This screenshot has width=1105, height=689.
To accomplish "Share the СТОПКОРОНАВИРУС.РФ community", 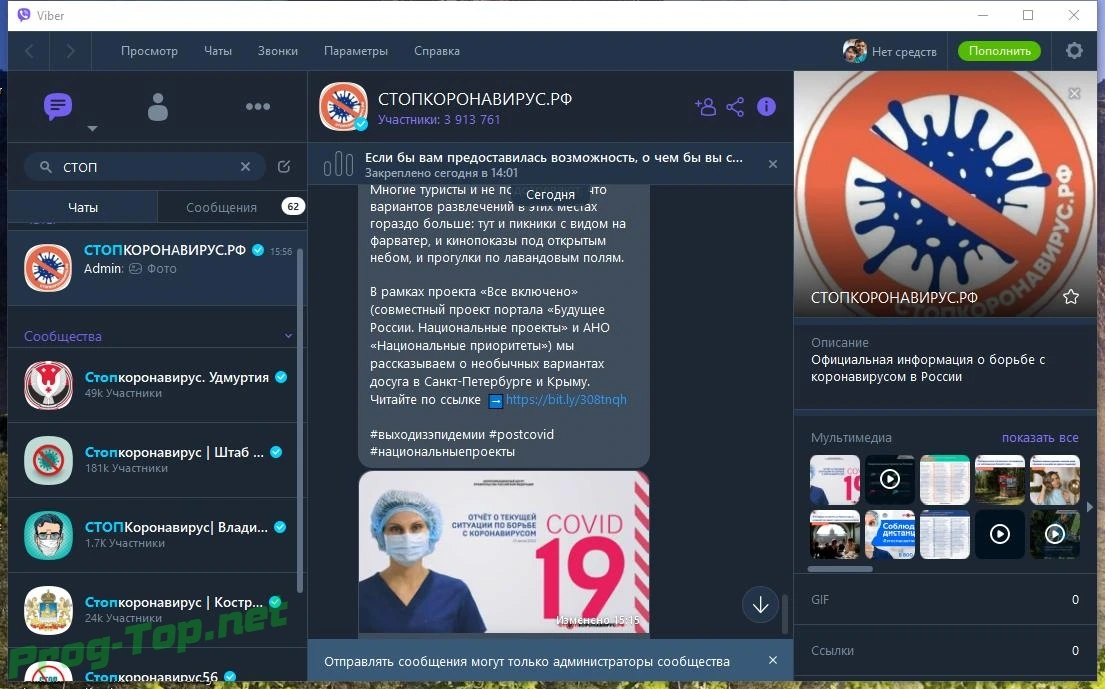I will coord(735,106).
